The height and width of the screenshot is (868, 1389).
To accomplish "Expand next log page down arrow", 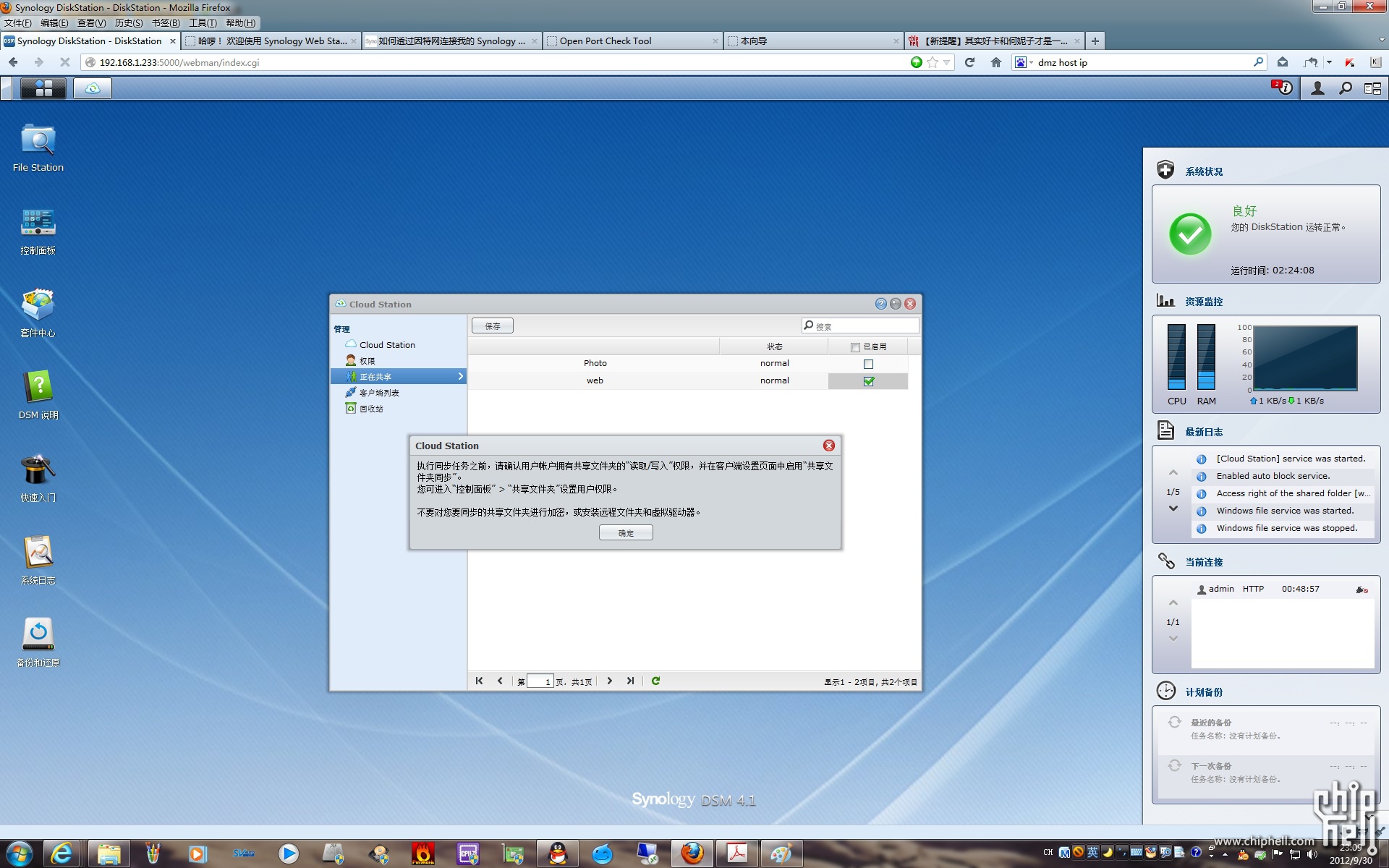I will [1173, 509].
